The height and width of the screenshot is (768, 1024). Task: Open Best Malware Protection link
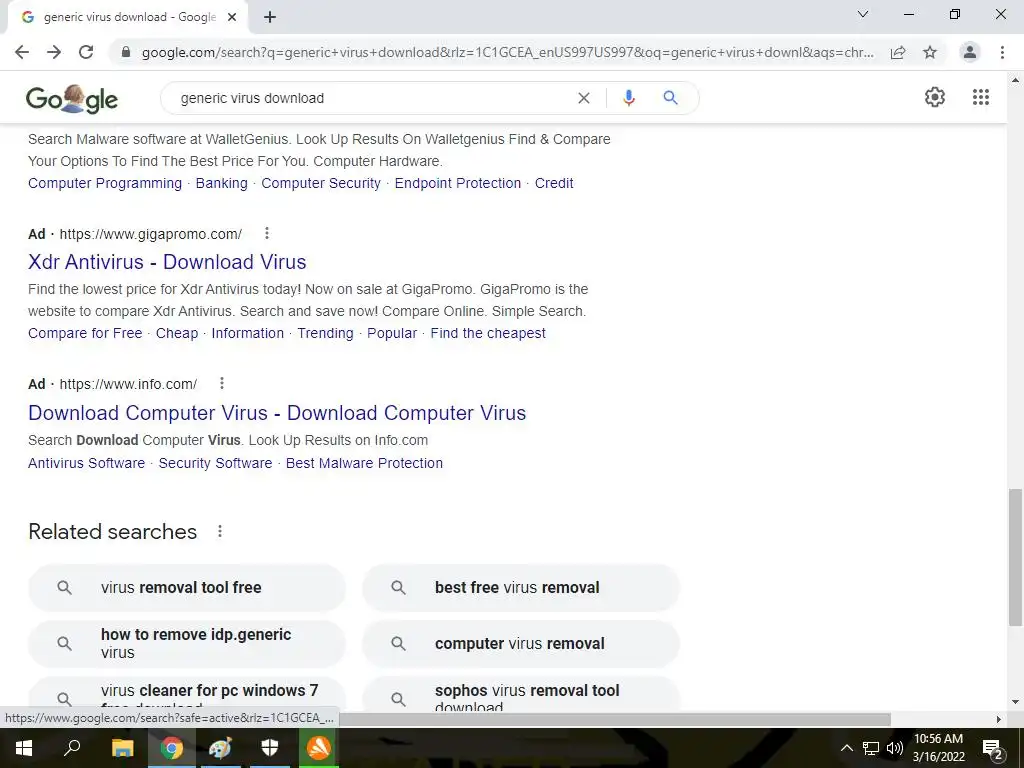[364, 463]
